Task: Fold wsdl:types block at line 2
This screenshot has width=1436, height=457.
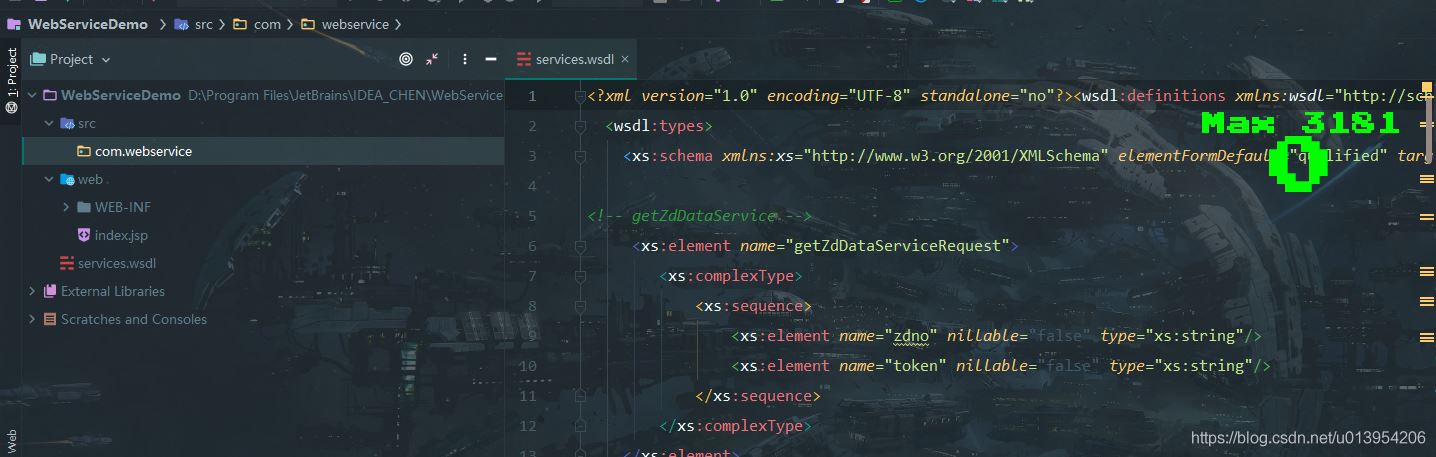Action: pyautogui.click(x=580, y=126)
